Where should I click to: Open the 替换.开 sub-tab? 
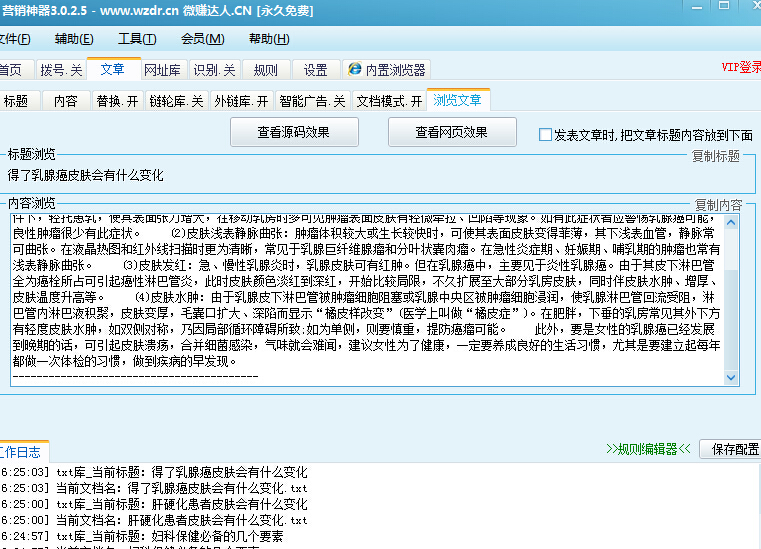(117, 101)
